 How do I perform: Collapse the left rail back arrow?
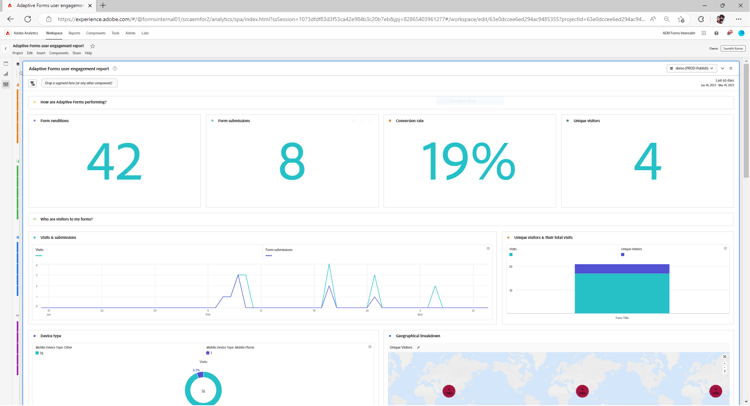coord(6,48)
